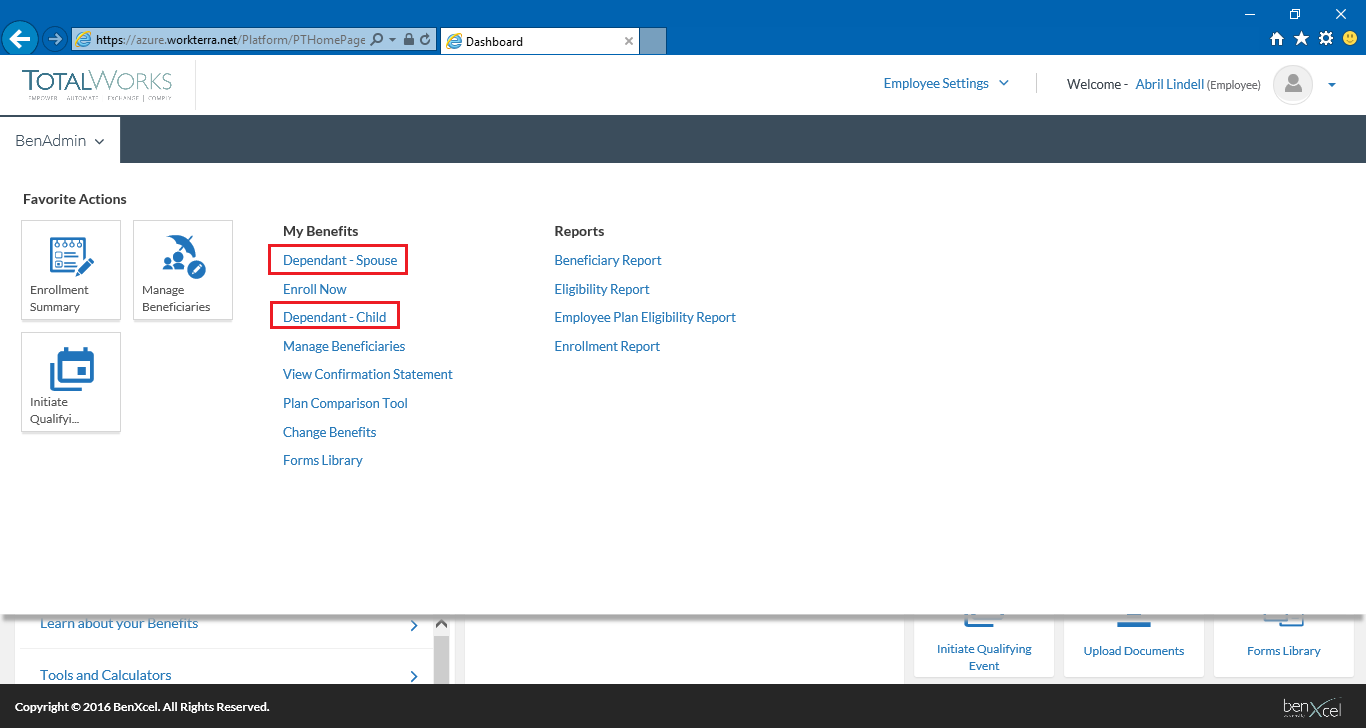The height and width of the screenshot is (728, 1366).
Task: Open the Employee Settings dropdown
Action: pyautogui.click(x=946, y=84)
